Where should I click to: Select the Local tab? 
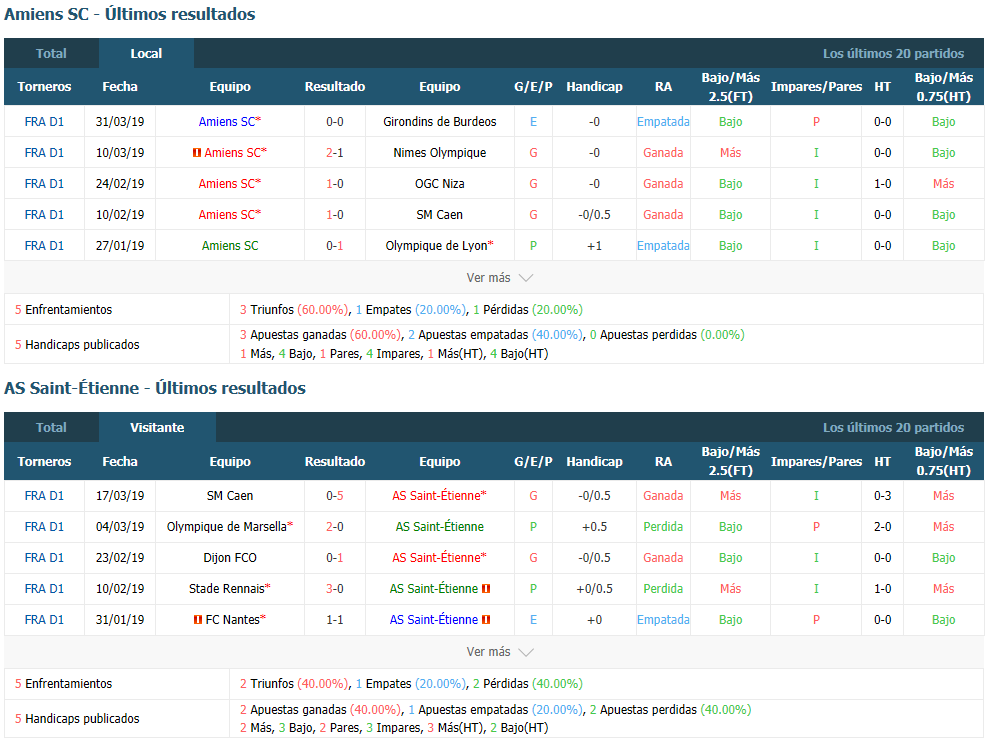[146, 54]
